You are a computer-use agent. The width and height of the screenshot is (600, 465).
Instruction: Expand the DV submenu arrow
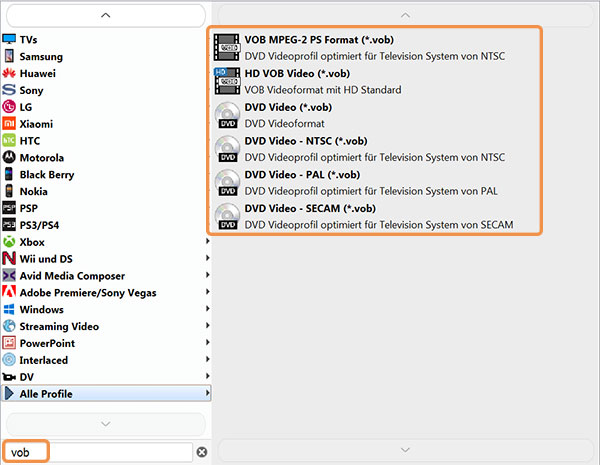207,376
